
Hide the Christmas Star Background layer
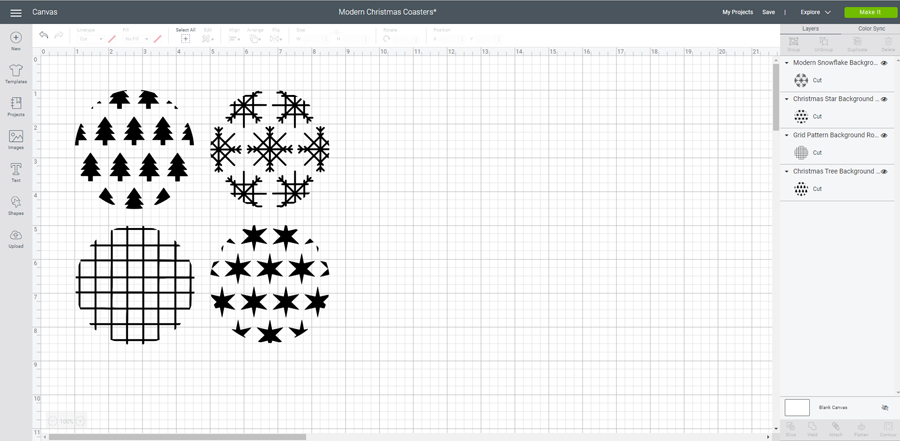[x=884, y=99]
